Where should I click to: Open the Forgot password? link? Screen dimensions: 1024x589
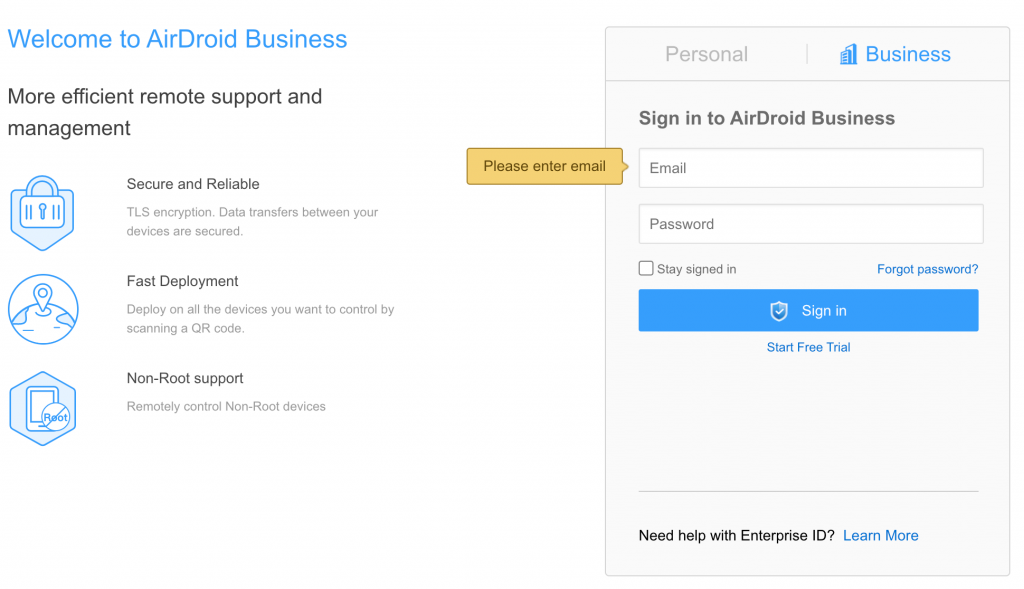[x=927, y=269]
